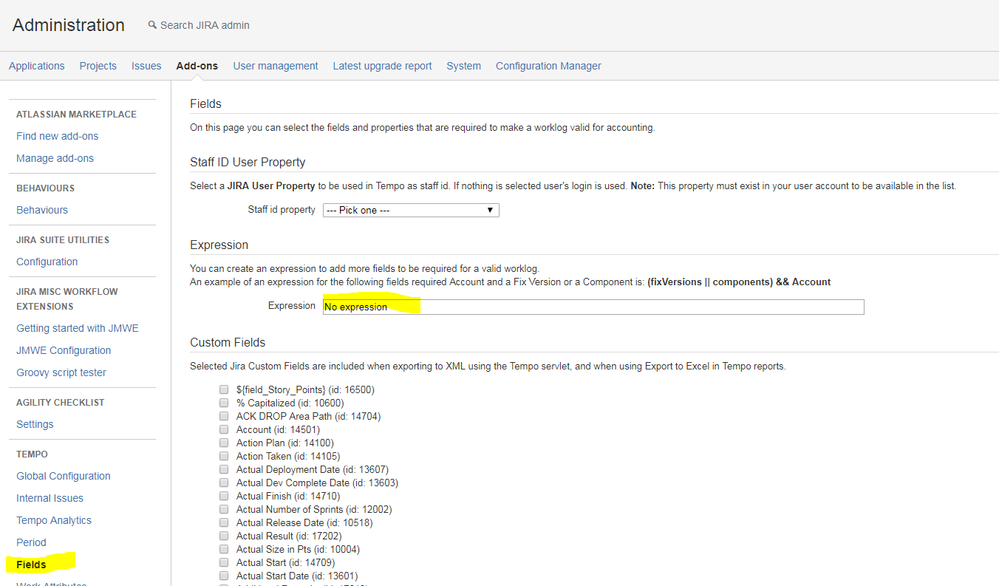Open Tempo Analytics link
Image resolution: width=999 pixels, height=586 pixels.
coord(54,520)
